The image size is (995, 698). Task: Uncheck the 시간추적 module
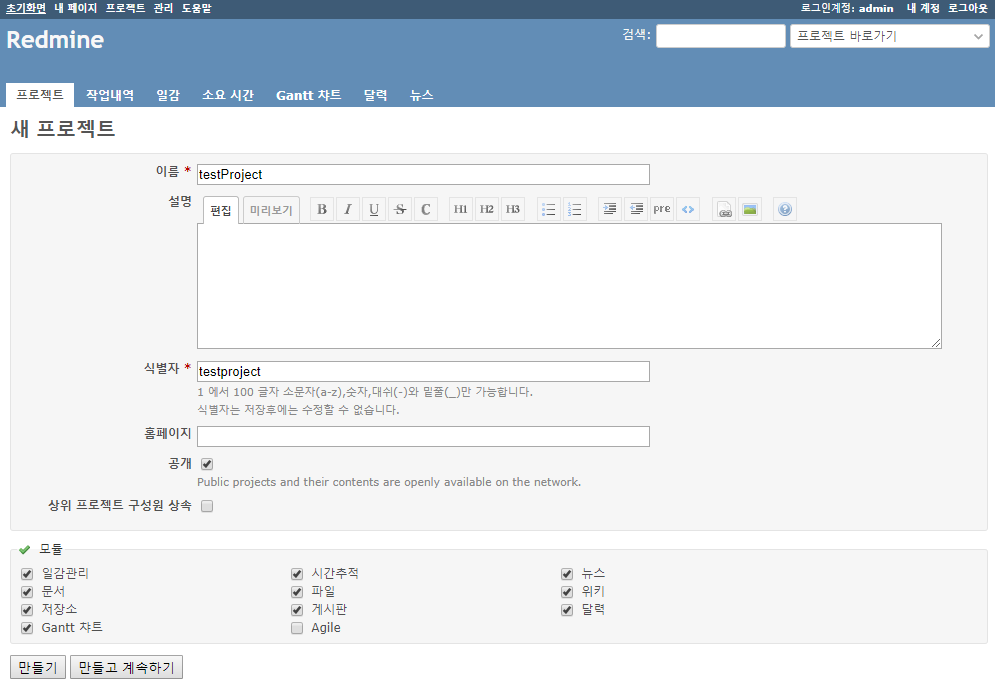297,574
